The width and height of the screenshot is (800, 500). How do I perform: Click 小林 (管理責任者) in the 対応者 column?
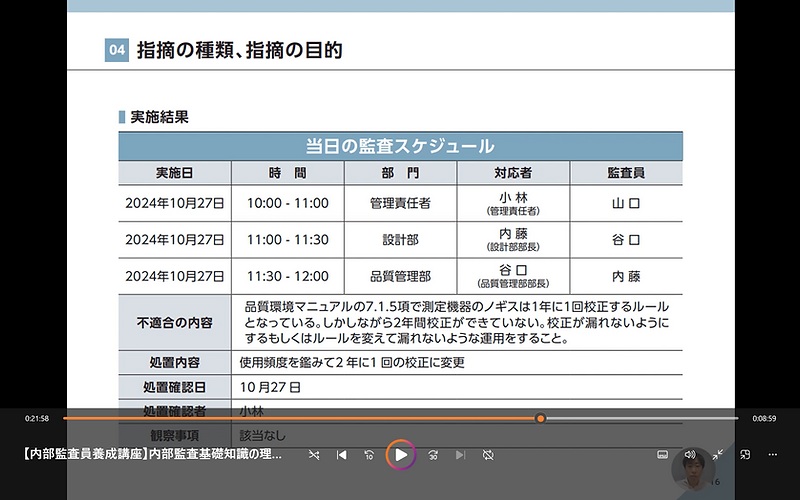point(513,203)
